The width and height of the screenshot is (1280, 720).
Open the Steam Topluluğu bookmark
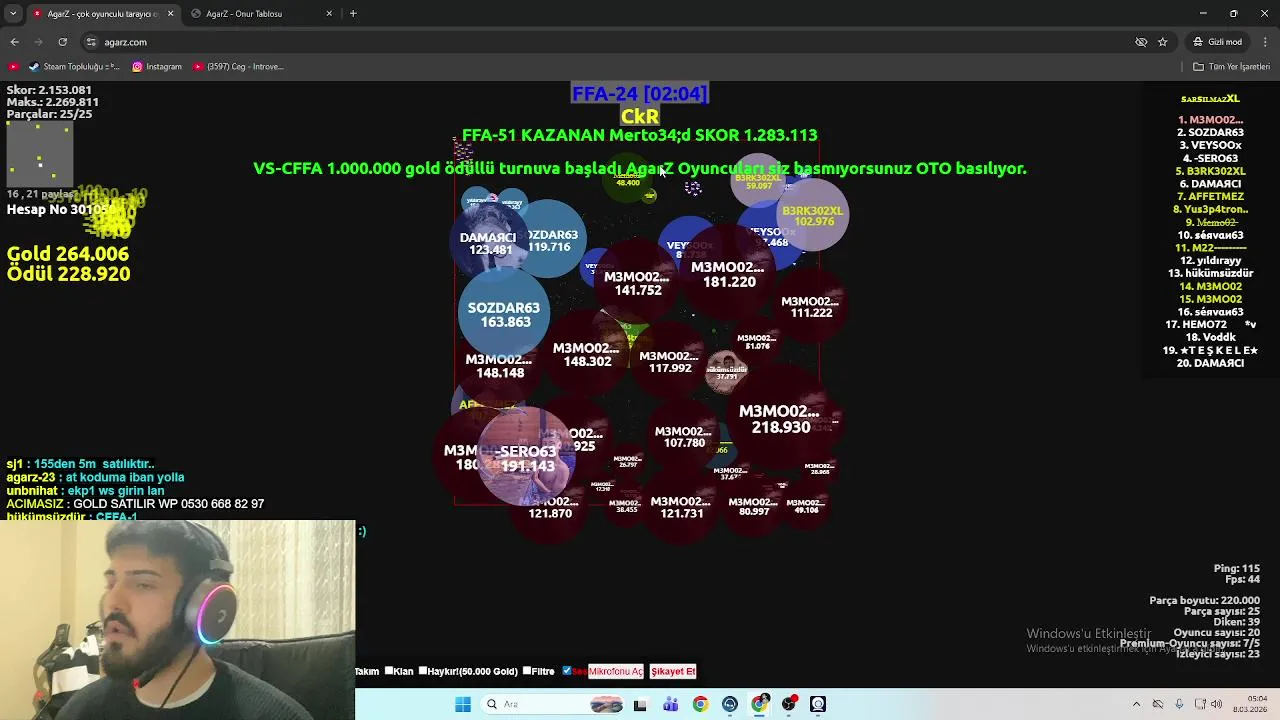74,67
